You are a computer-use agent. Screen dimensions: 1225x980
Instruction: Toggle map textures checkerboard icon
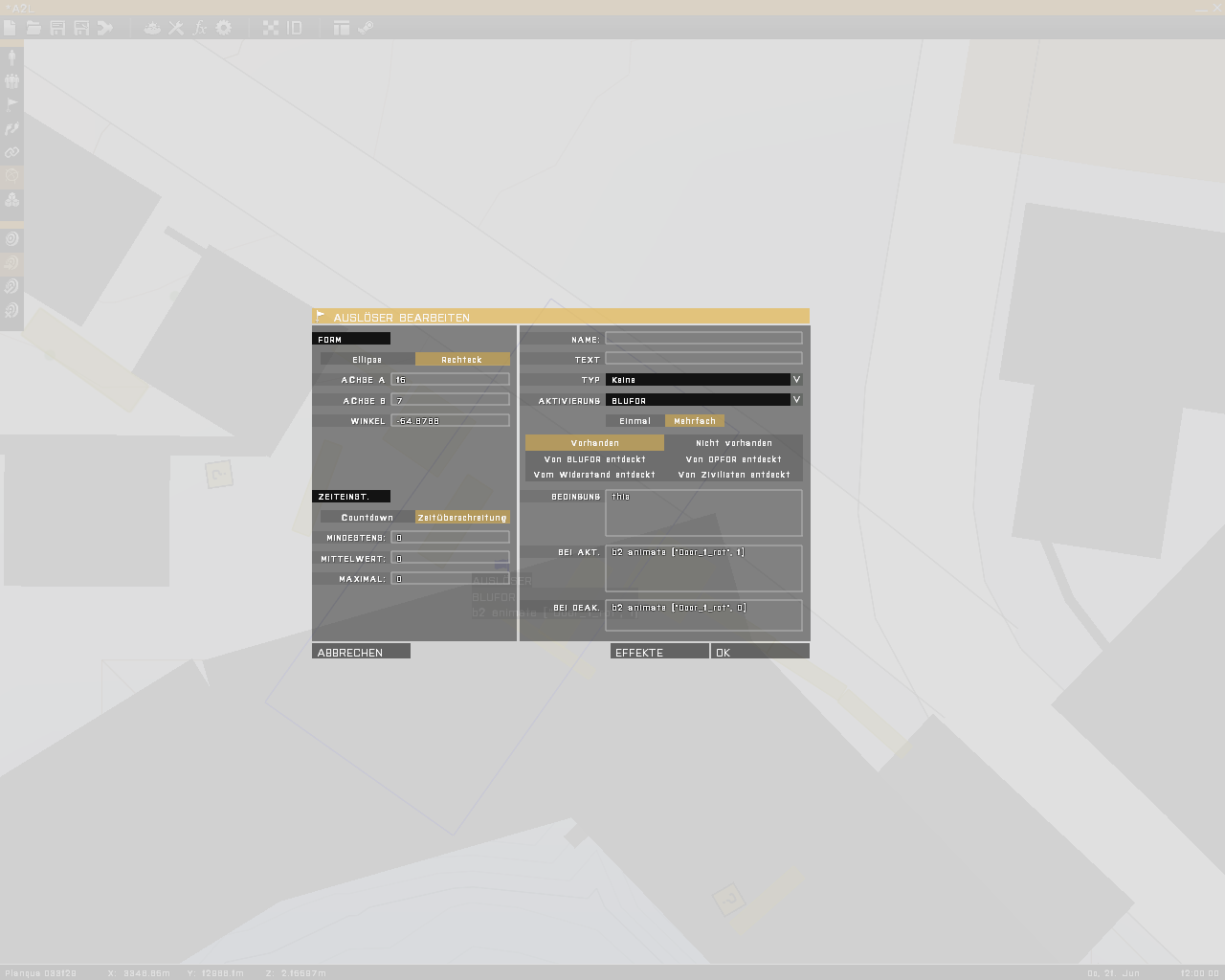click(x=271, y=28)
